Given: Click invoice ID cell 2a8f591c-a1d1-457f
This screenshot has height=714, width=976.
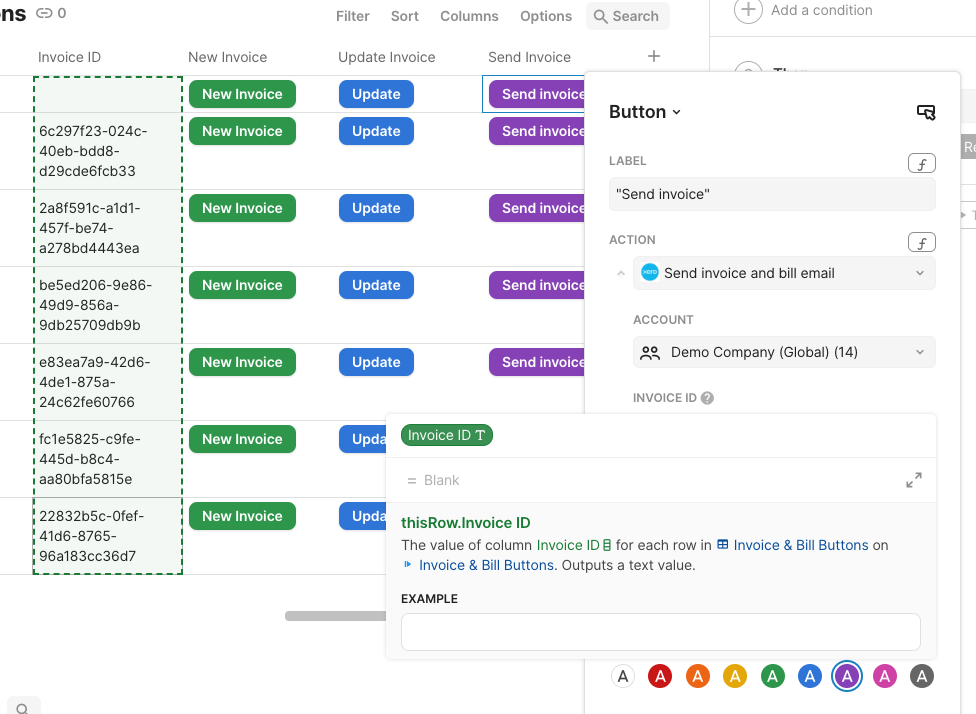Looking at the screenshot, I should 107,228.
